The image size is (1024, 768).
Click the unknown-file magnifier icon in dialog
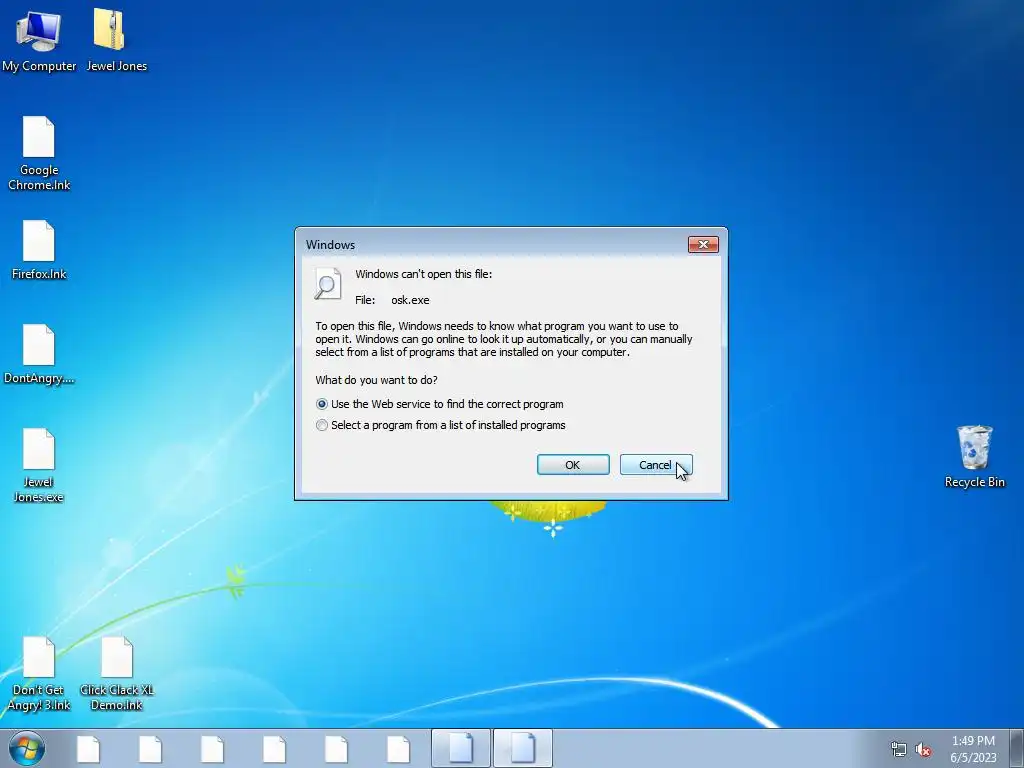click(328, 284)
